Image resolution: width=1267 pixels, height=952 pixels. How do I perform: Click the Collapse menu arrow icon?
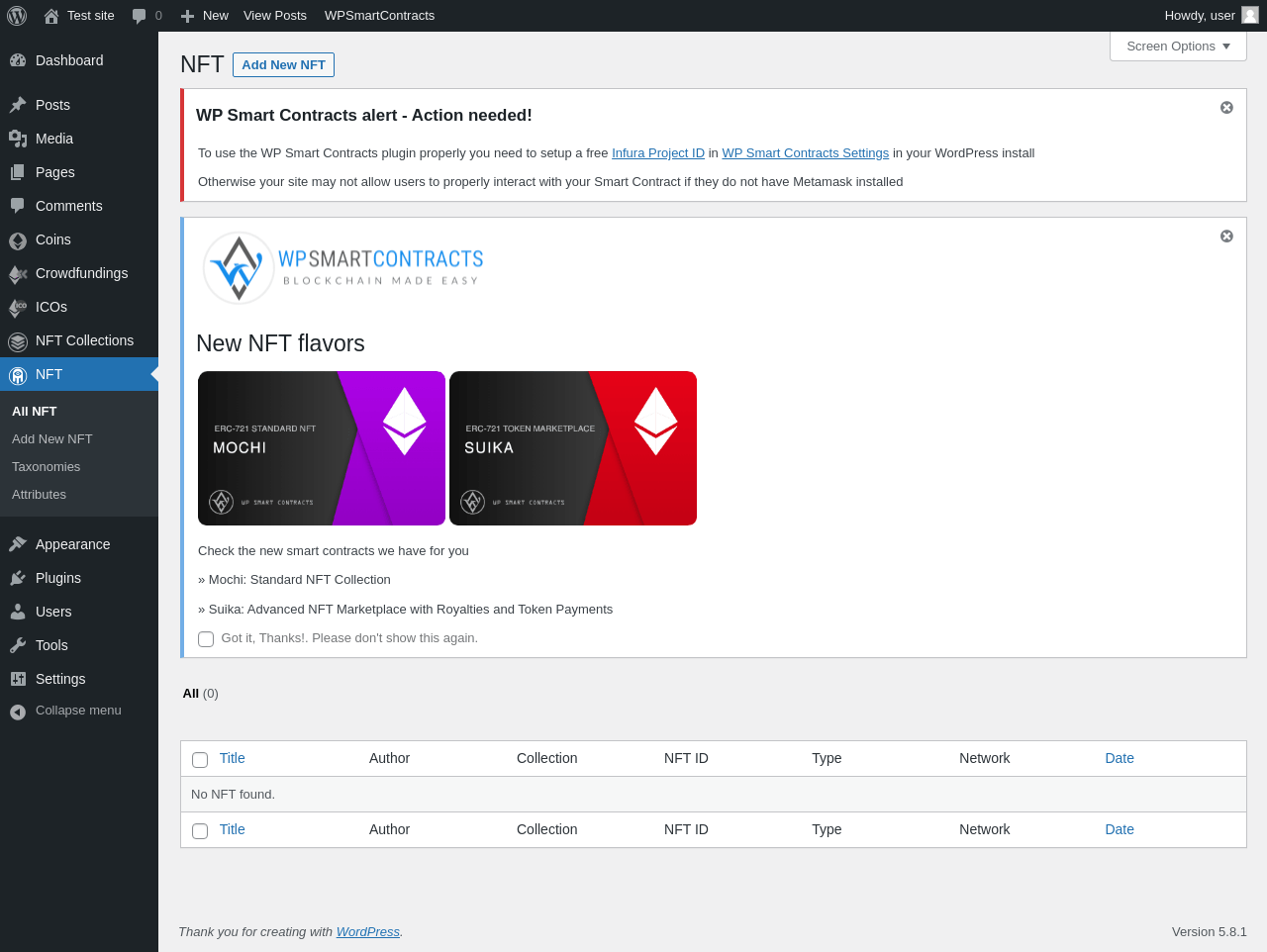point(18,712)
